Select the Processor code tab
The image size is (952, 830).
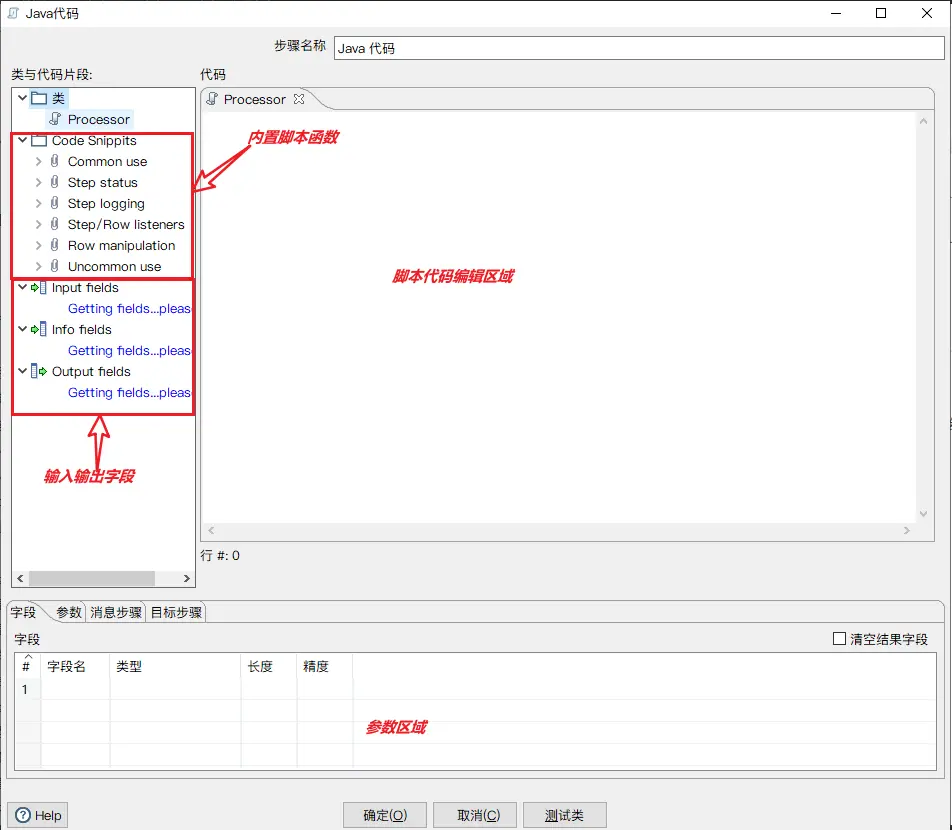click(x=254, y=99)
